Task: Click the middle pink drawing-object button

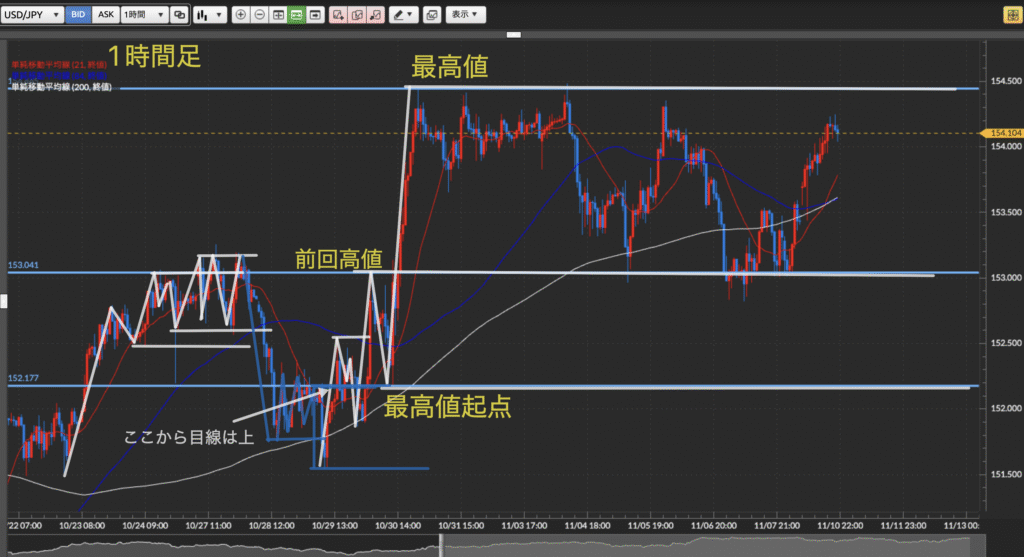Action: point(356,15)
